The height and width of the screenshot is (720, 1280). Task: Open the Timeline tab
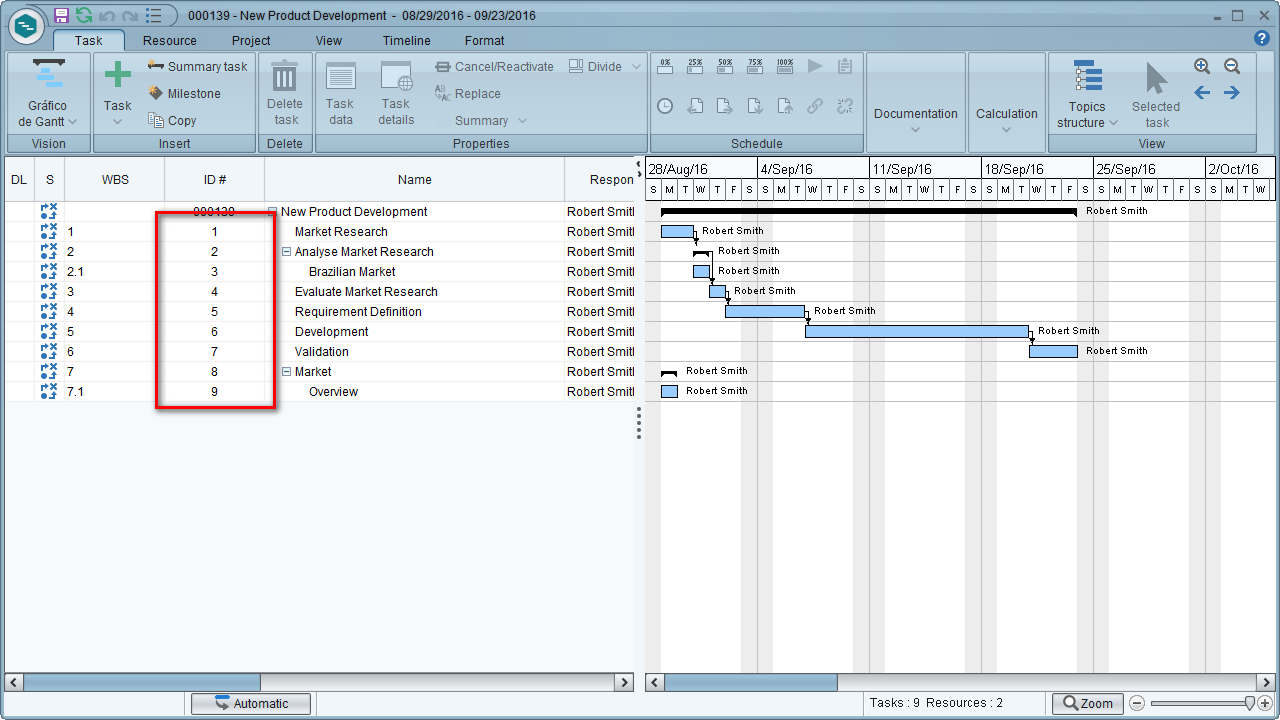tap(406, 41)
